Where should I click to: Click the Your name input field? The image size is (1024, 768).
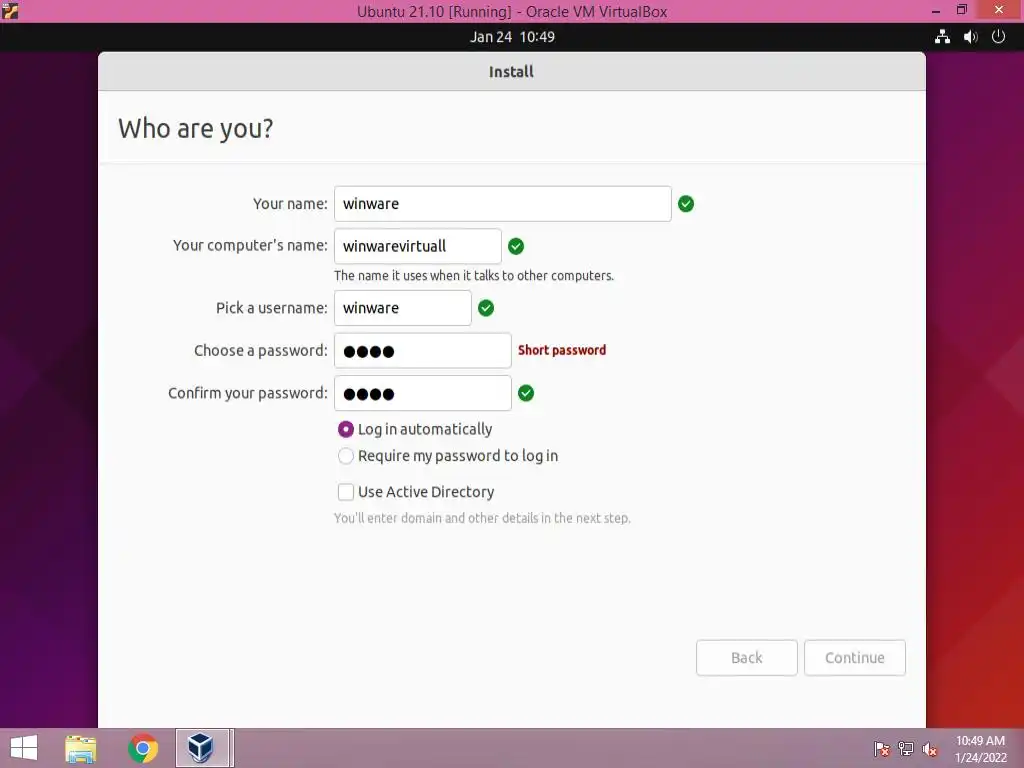[503, 204]
